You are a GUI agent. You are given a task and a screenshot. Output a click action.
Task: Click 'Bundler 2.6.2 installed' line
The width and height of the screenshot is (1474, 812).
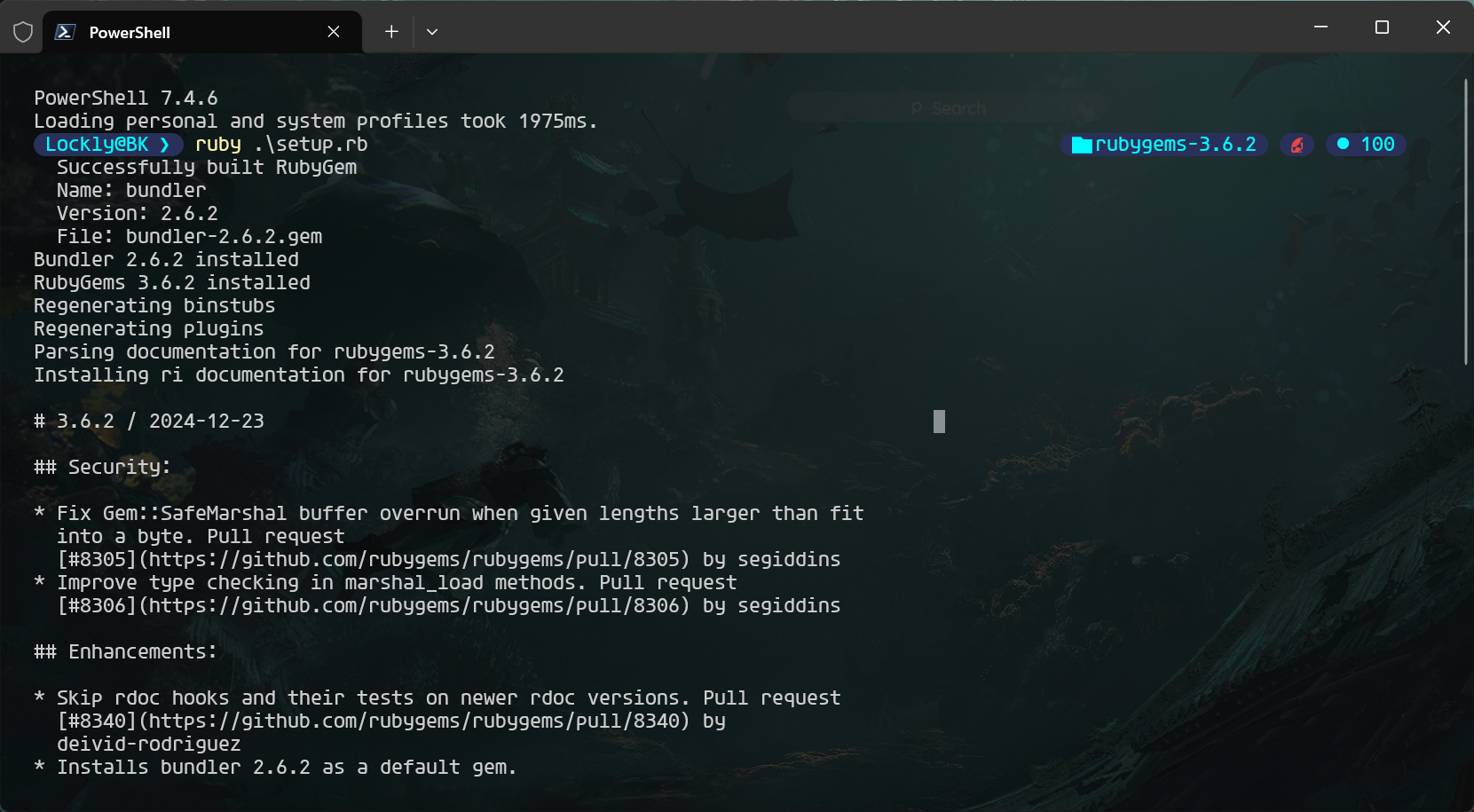(166, 260)
